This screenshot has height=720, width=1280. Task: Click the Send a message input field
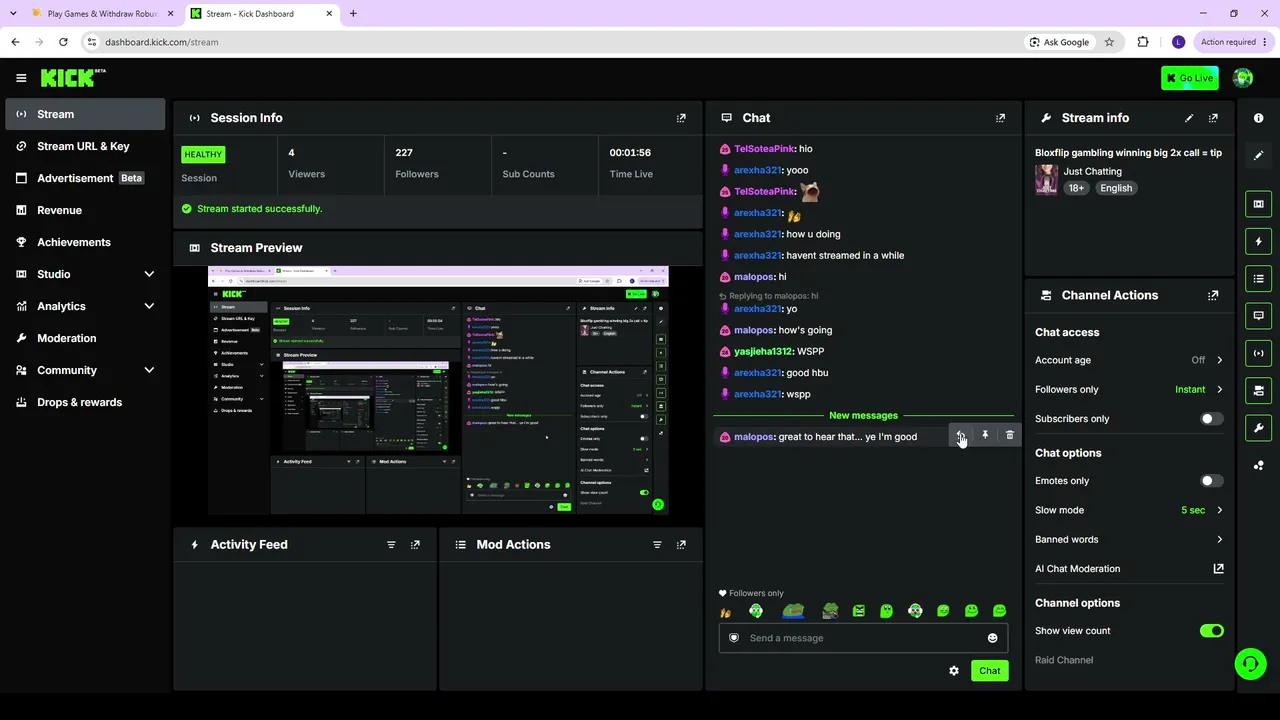click(863, 638)
